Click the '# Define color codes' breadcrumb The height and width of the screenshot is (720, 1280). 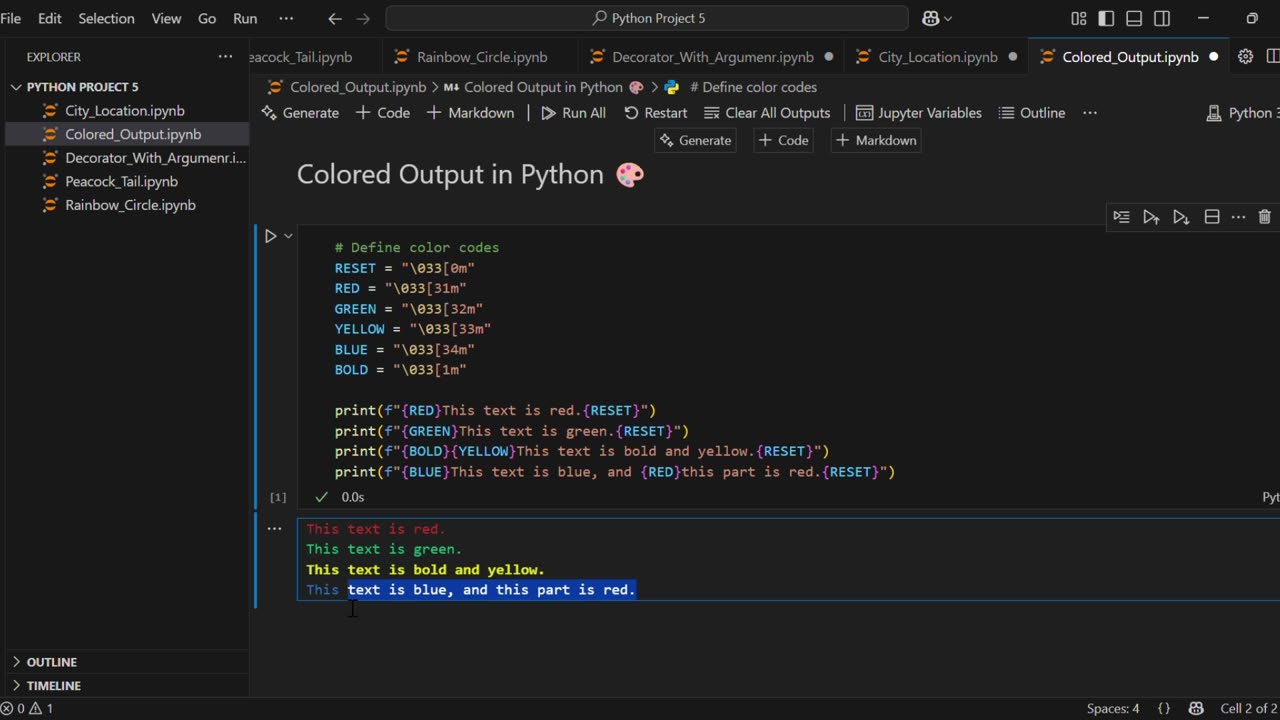pyautogui.click(x=740, y=87)
